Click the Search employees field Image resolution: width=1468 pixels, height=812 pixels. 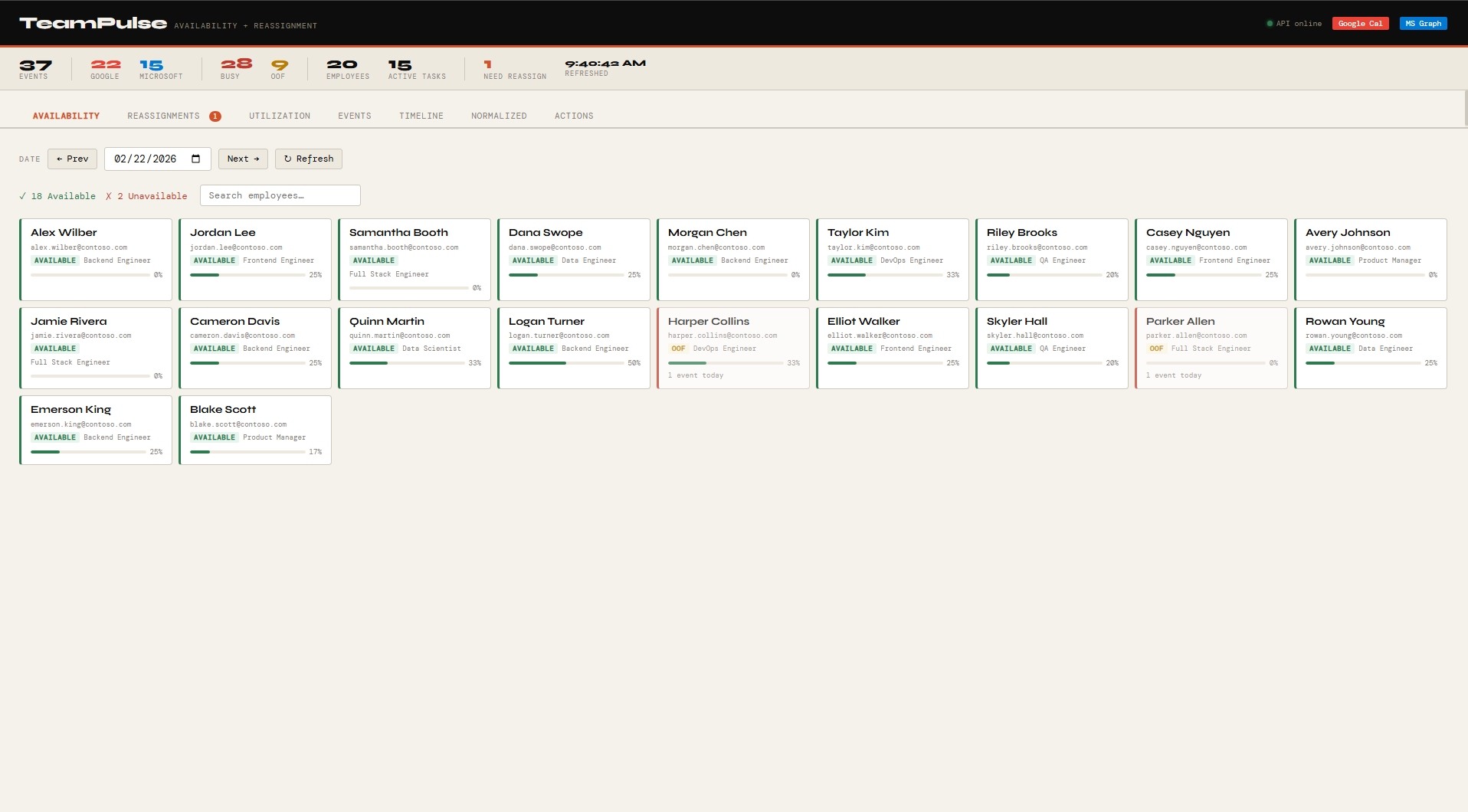click(x=280, y=195)
